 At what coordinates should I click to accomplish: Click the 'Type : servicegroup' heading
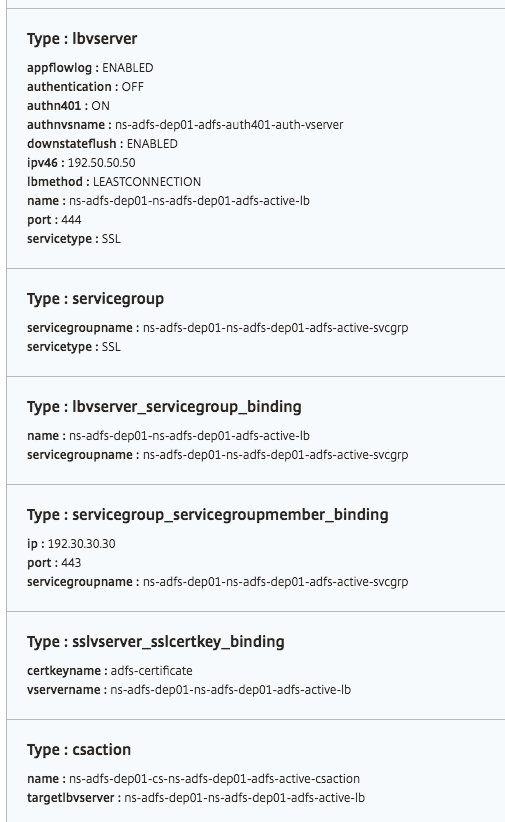pos(95,299)
